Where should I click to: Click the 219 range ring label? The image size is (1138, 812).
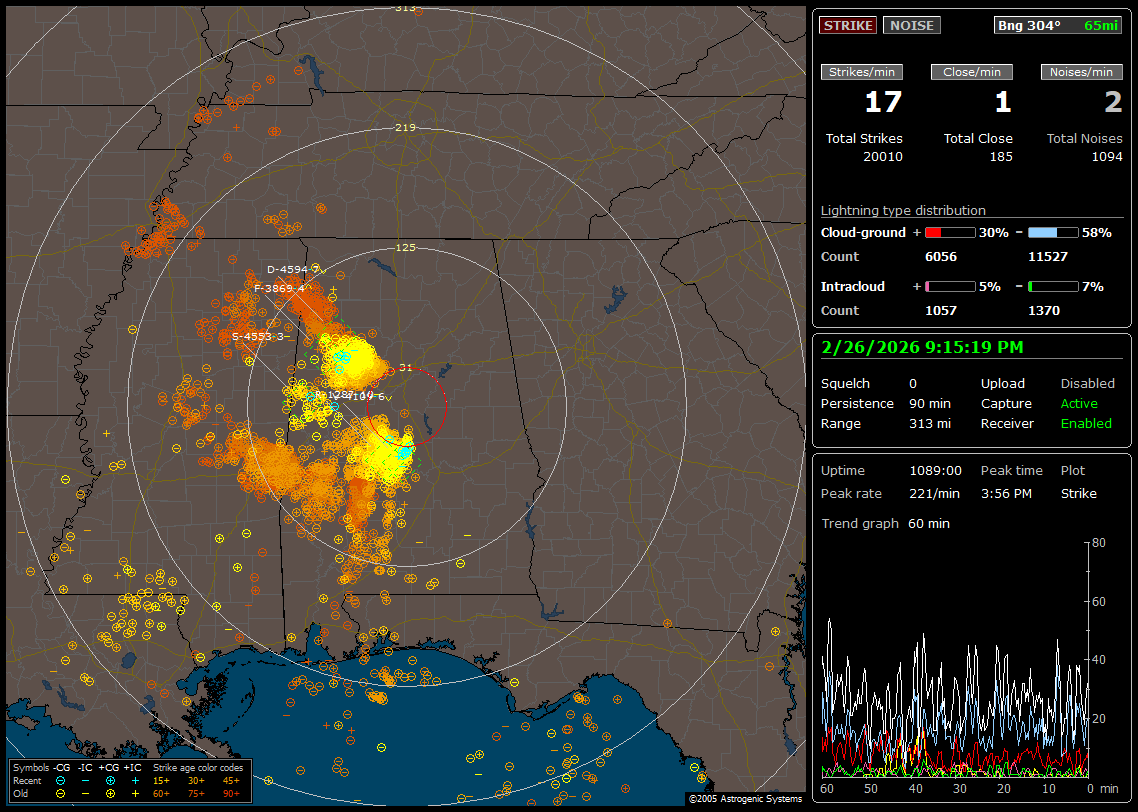(x=405, y=128)
